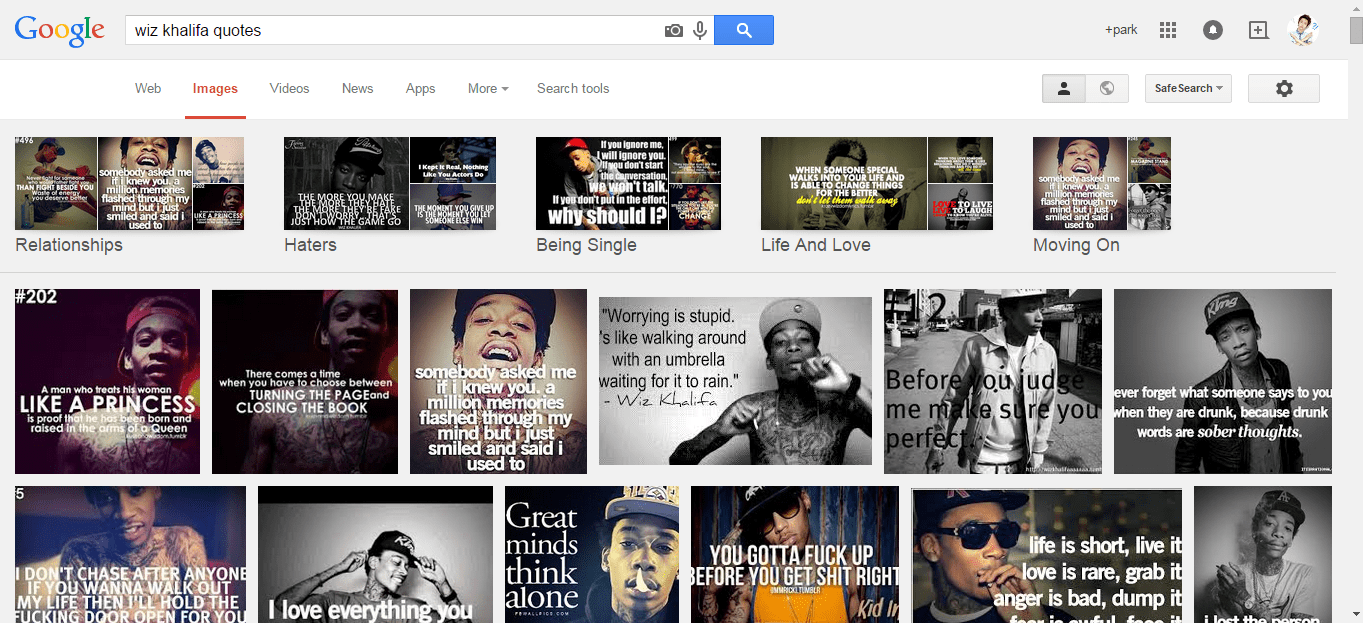Open the Apps tab
Viewport: 1363px width, 623px height.
pyautogui.click(x=420, y=88)
